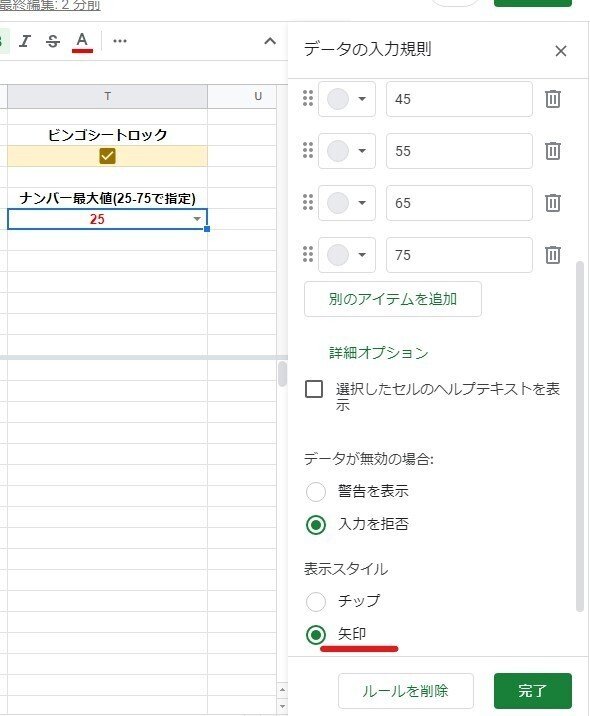Click ルールを削除 button
This screenshot has height=716, width=590.
[406, 691]
